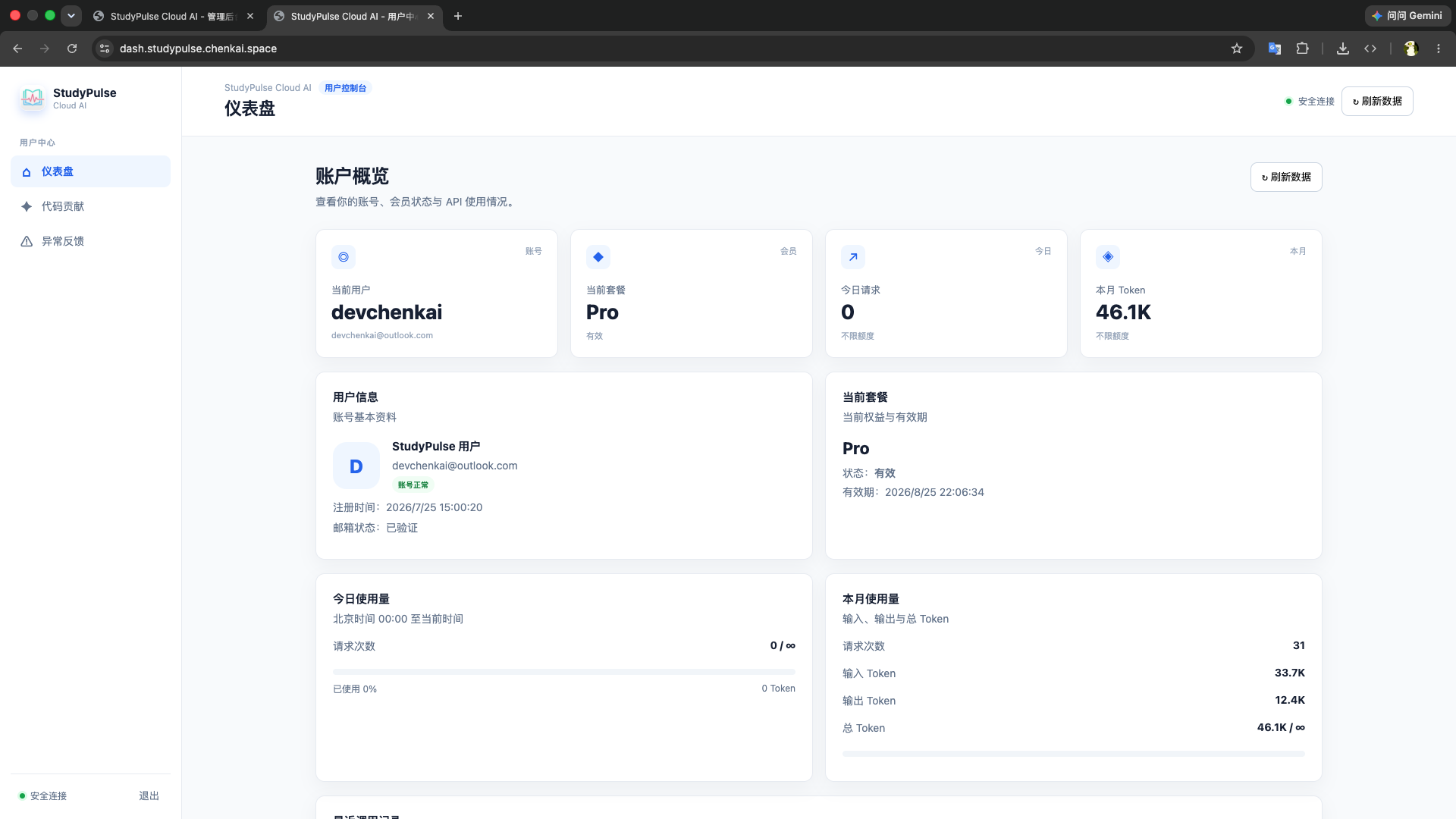Go forward in browser history
Viewport: 1456px width, 819px height.
pos(45,49)
